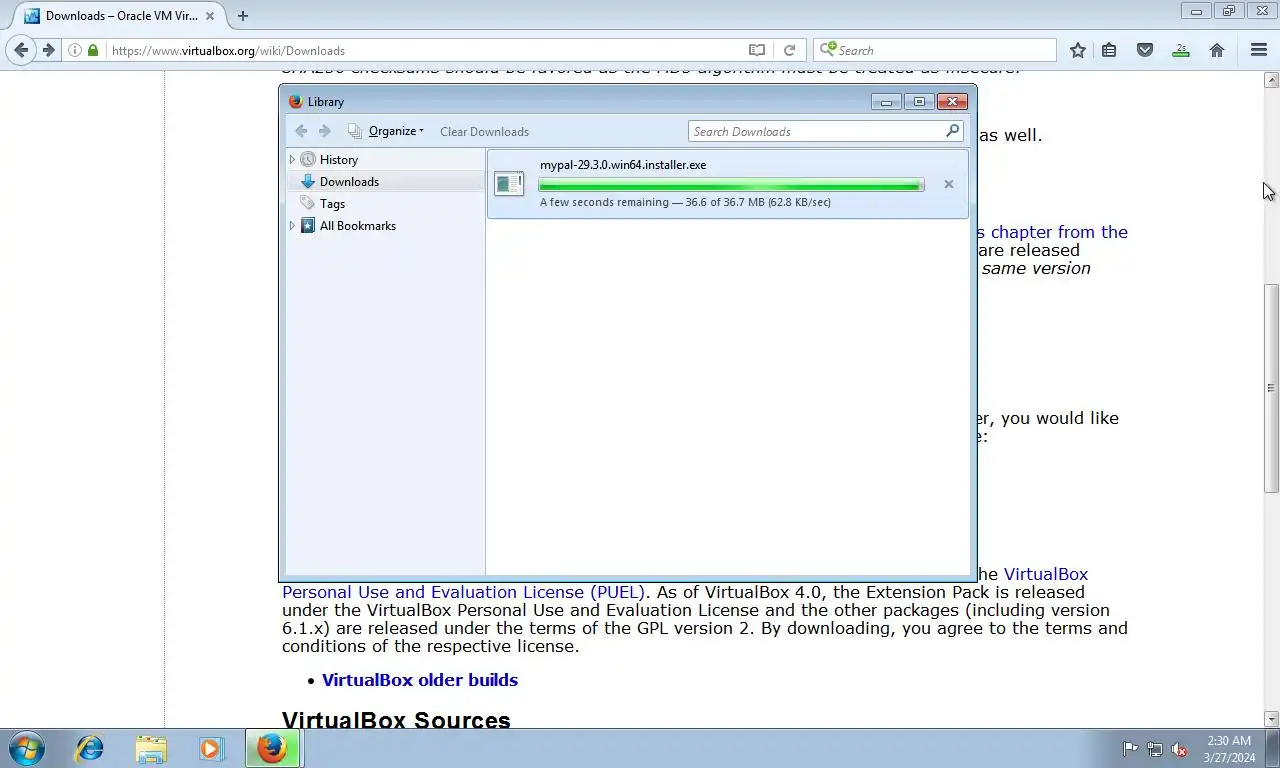The image size is (1280, 768).
Task: Click mypal installer file icon
Action: click(x=509, y=183)
